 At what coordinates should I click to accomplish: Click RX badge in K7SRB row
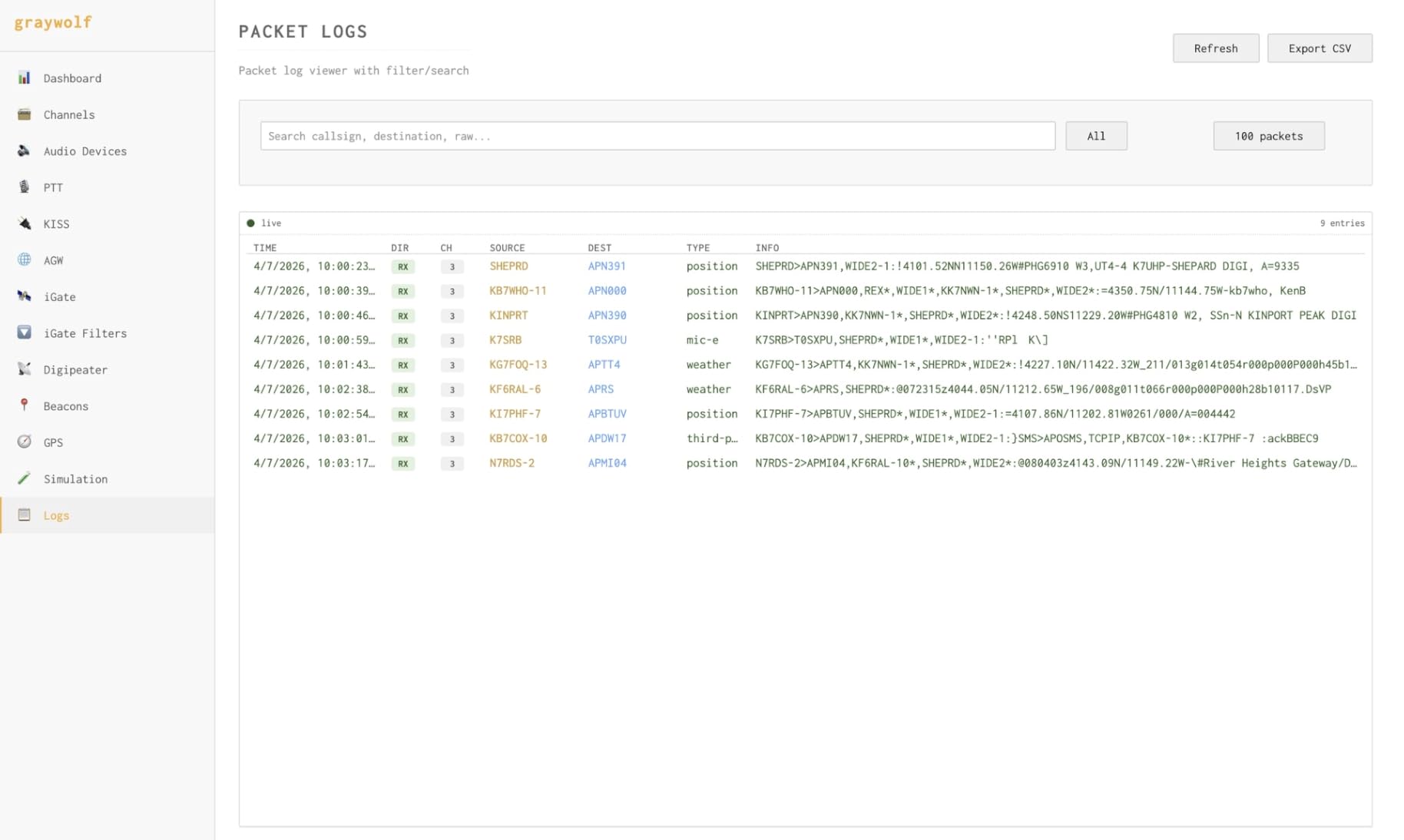tap(402, 341)
